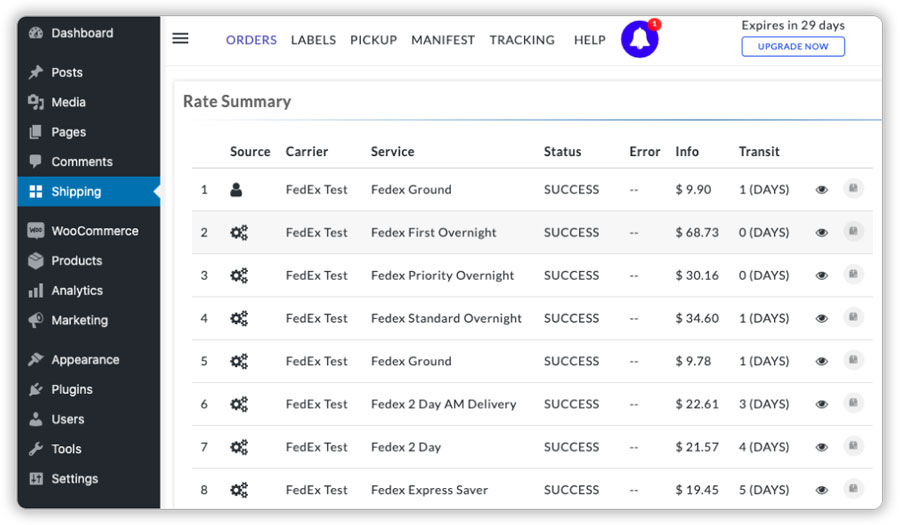Switch to the ORDERS tab
The width and height of the screenshot is (900, 525).
pyautogui.click(x=251, y=40)
